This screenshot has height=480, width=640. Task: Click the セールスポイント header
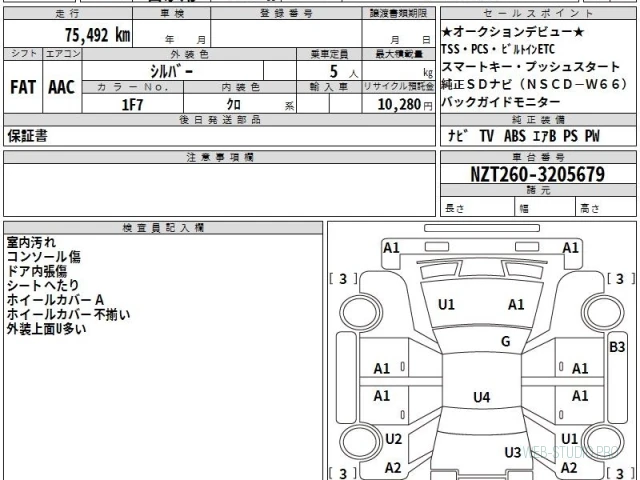(538, 13)
